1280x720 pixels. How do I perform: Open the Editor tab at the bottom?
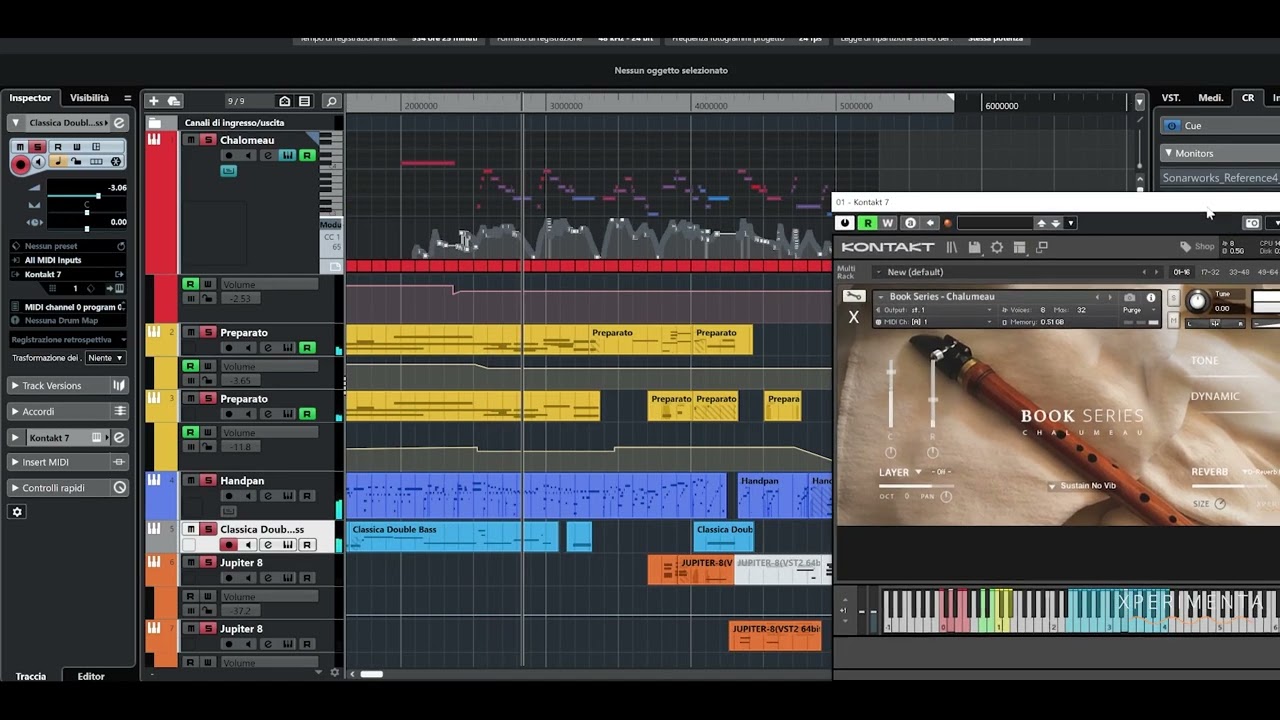click(x=91, y=676)
